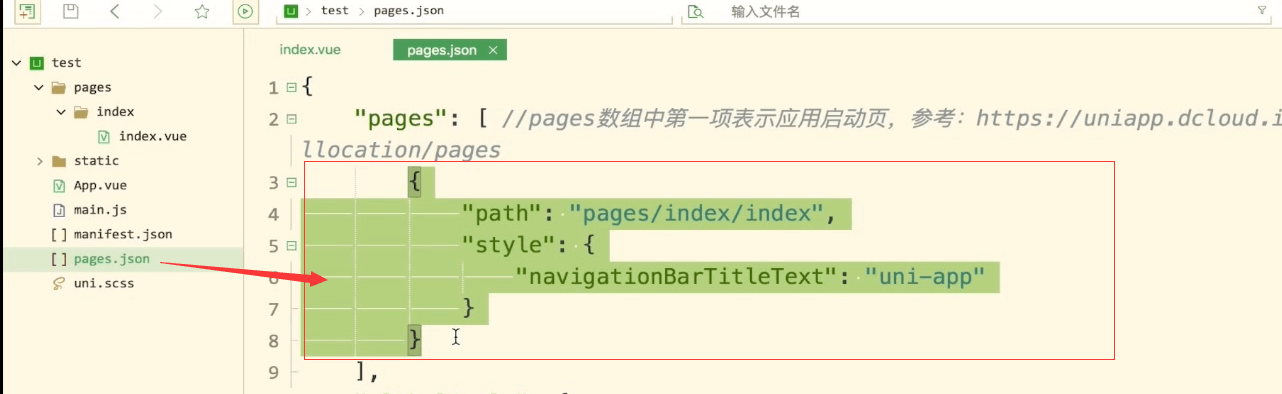Fold code at line 2
Screen dimensions: 1282x394
(x=291, y=119)
